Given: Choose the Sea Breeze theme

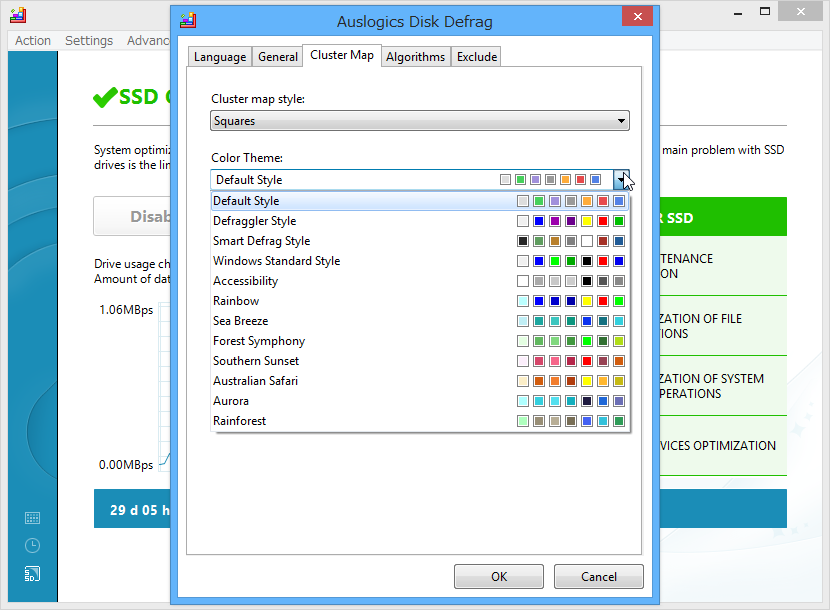Looking at the screenshot, I should [x=420, y=321].
